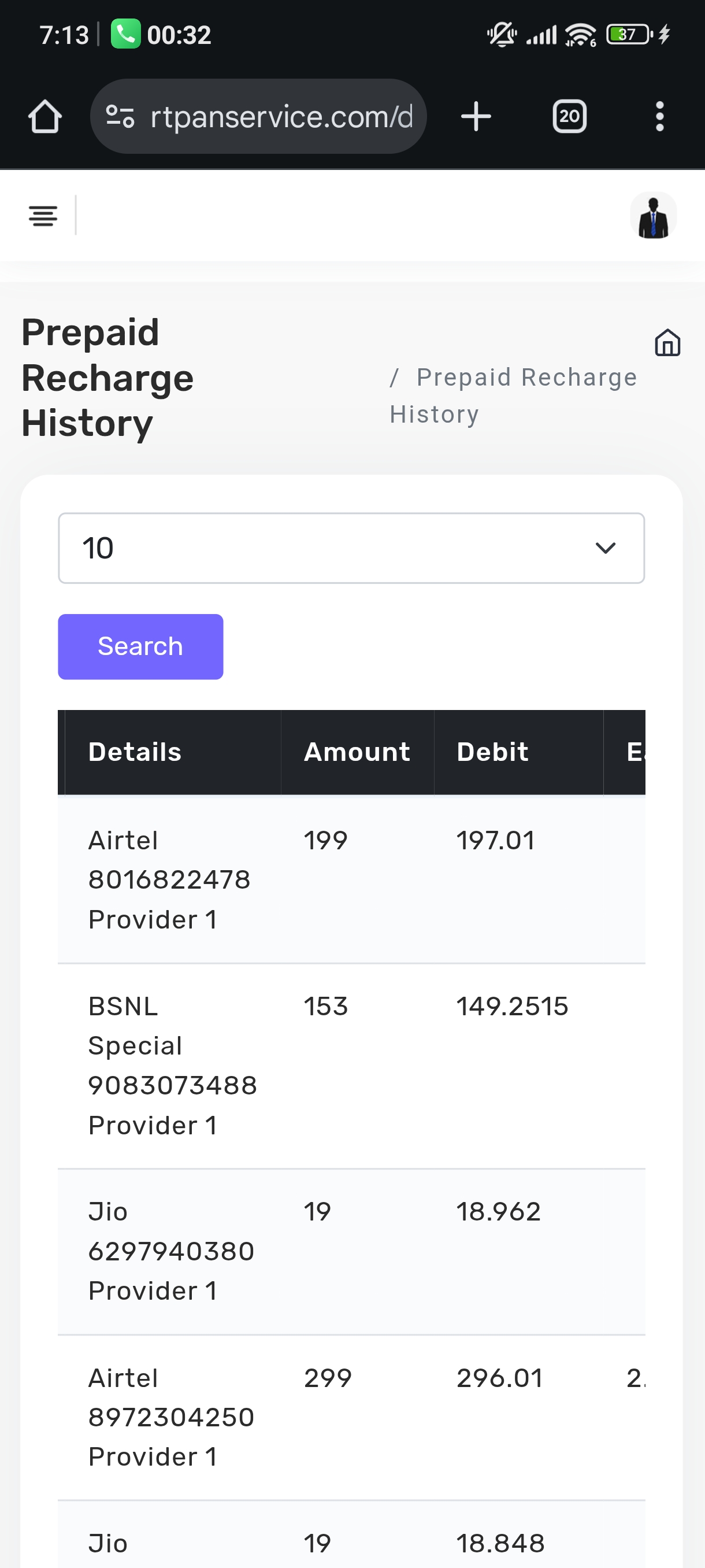Toggle the sidebar hamburger menu
Image resolution: width=705 pixels, height=1568 pixels.
(x=43, y=216)
